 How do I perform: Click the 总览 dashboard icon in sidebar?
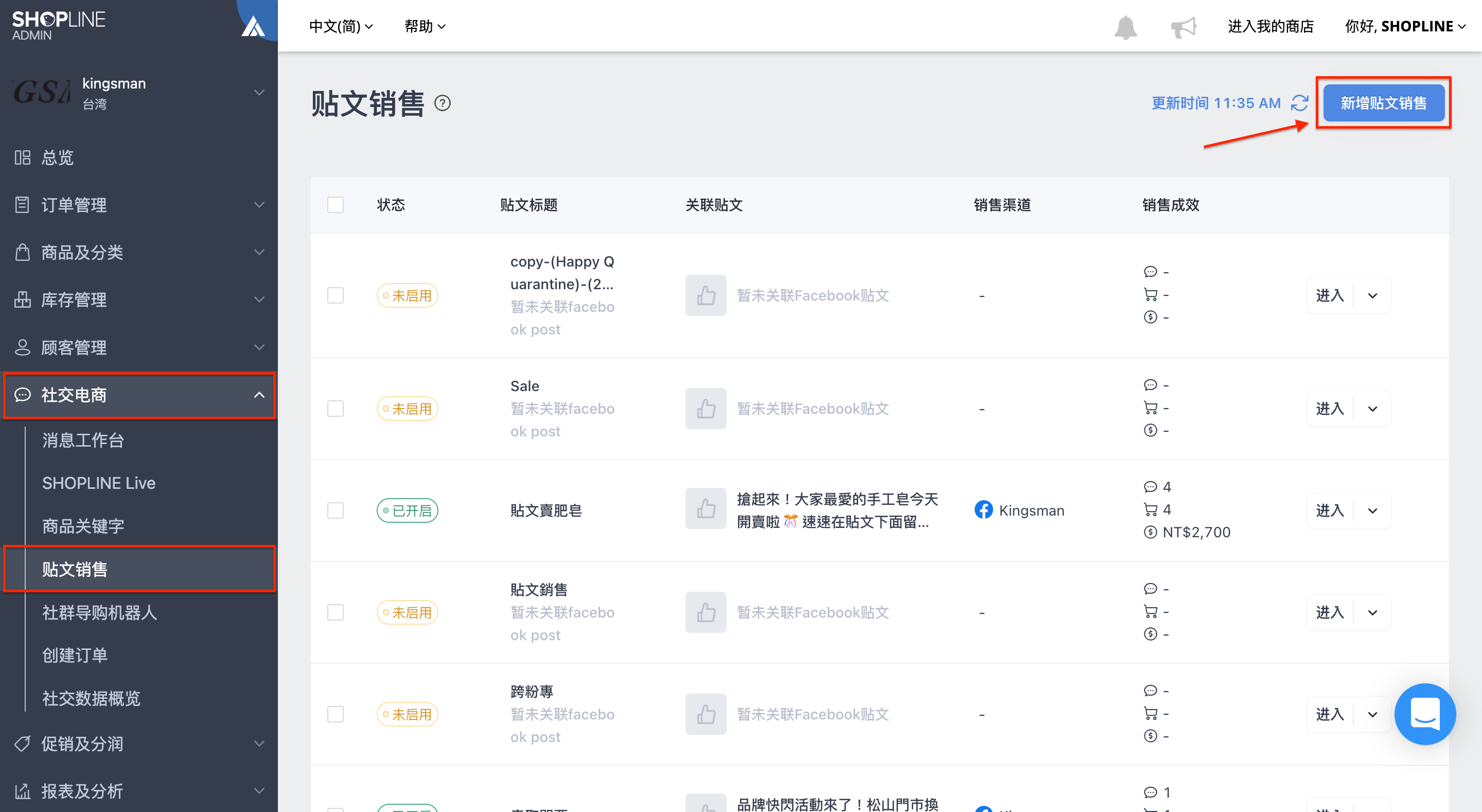tap(23, 157)
